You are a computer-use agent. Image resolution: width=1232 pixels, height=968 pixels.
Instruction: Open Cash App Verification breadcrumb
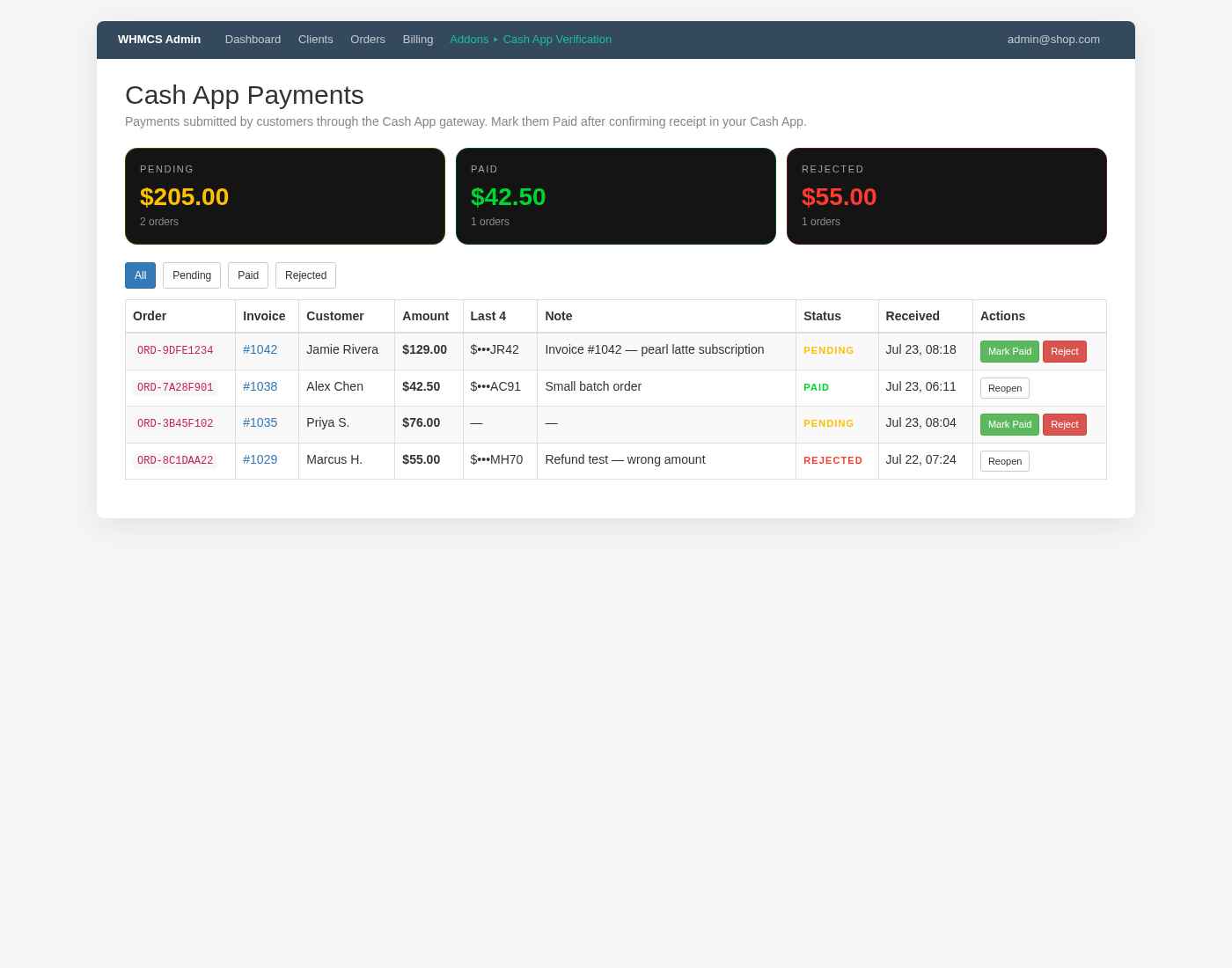pos(557,40)
